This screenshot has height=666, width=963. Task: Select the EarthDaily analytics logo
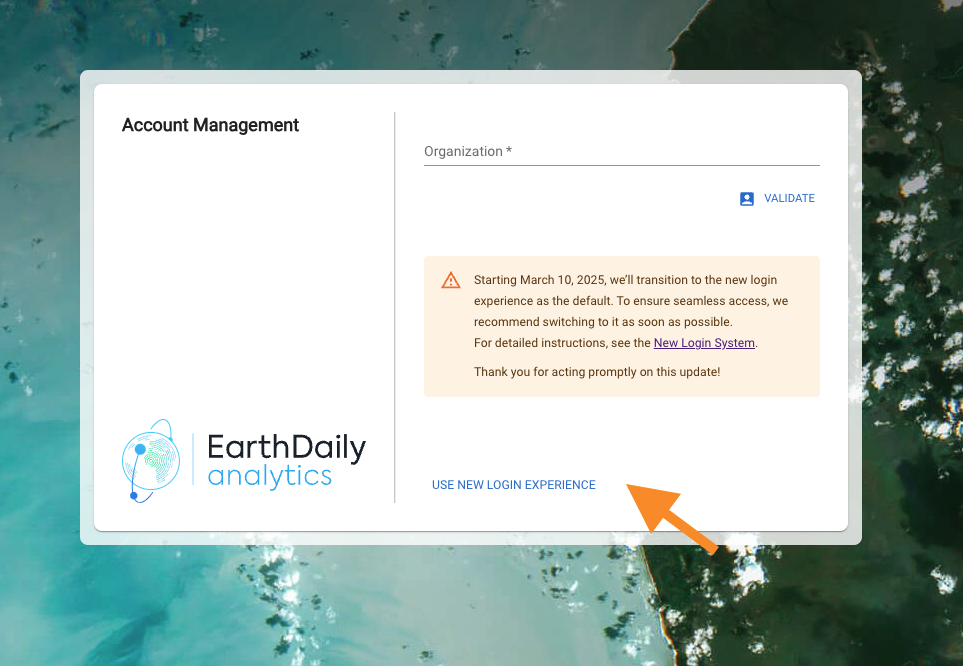pos(243,460)
